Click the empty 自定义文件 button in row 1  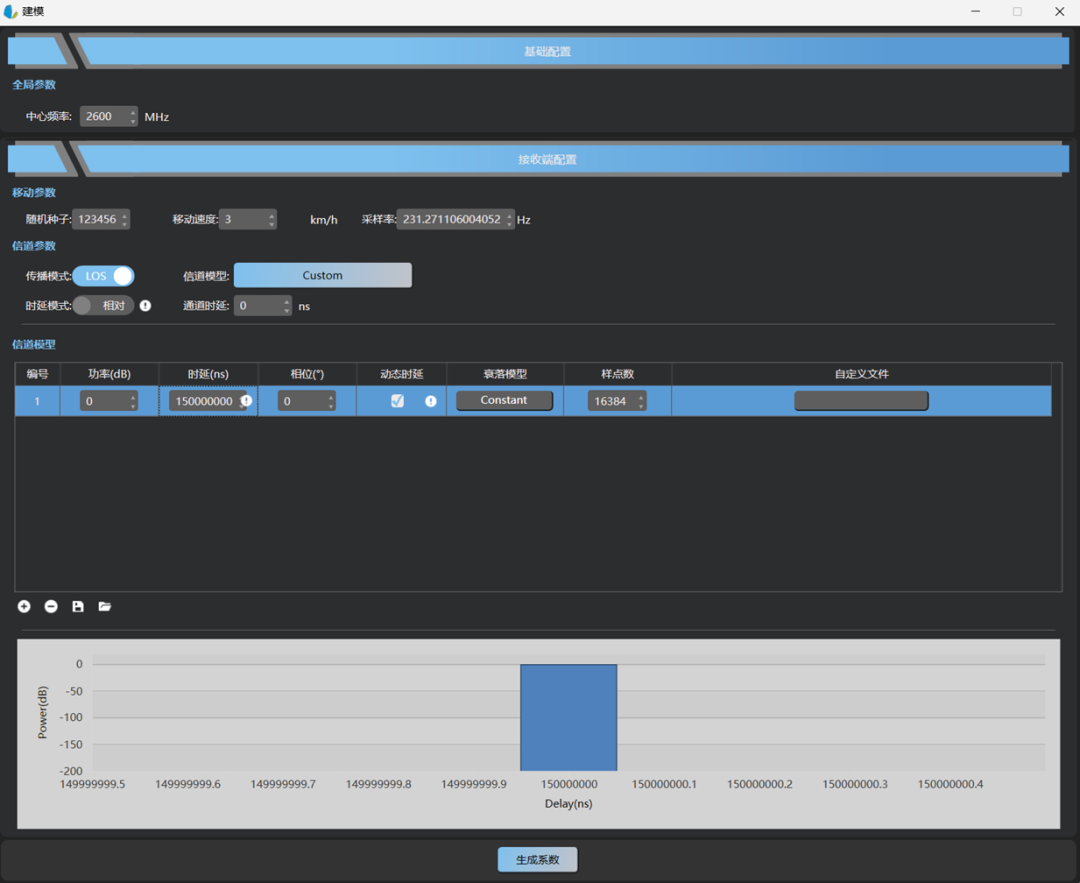[861, 401]
